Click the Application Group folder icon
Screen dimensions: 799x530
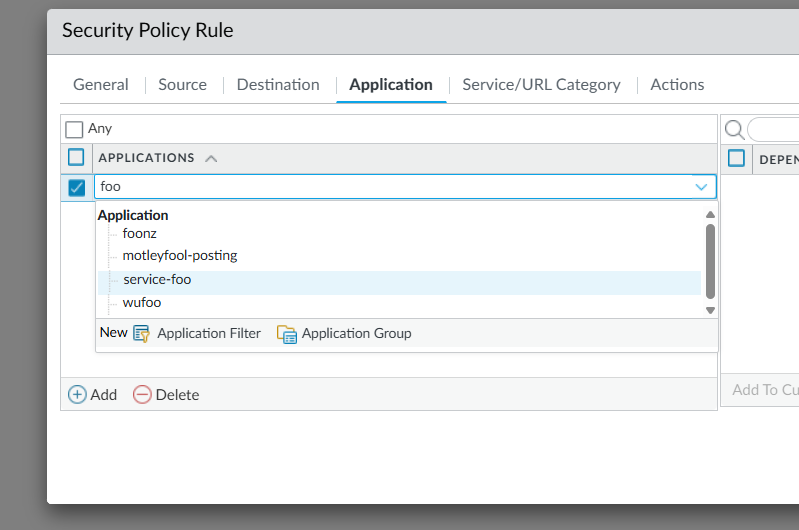click(287, 333)
